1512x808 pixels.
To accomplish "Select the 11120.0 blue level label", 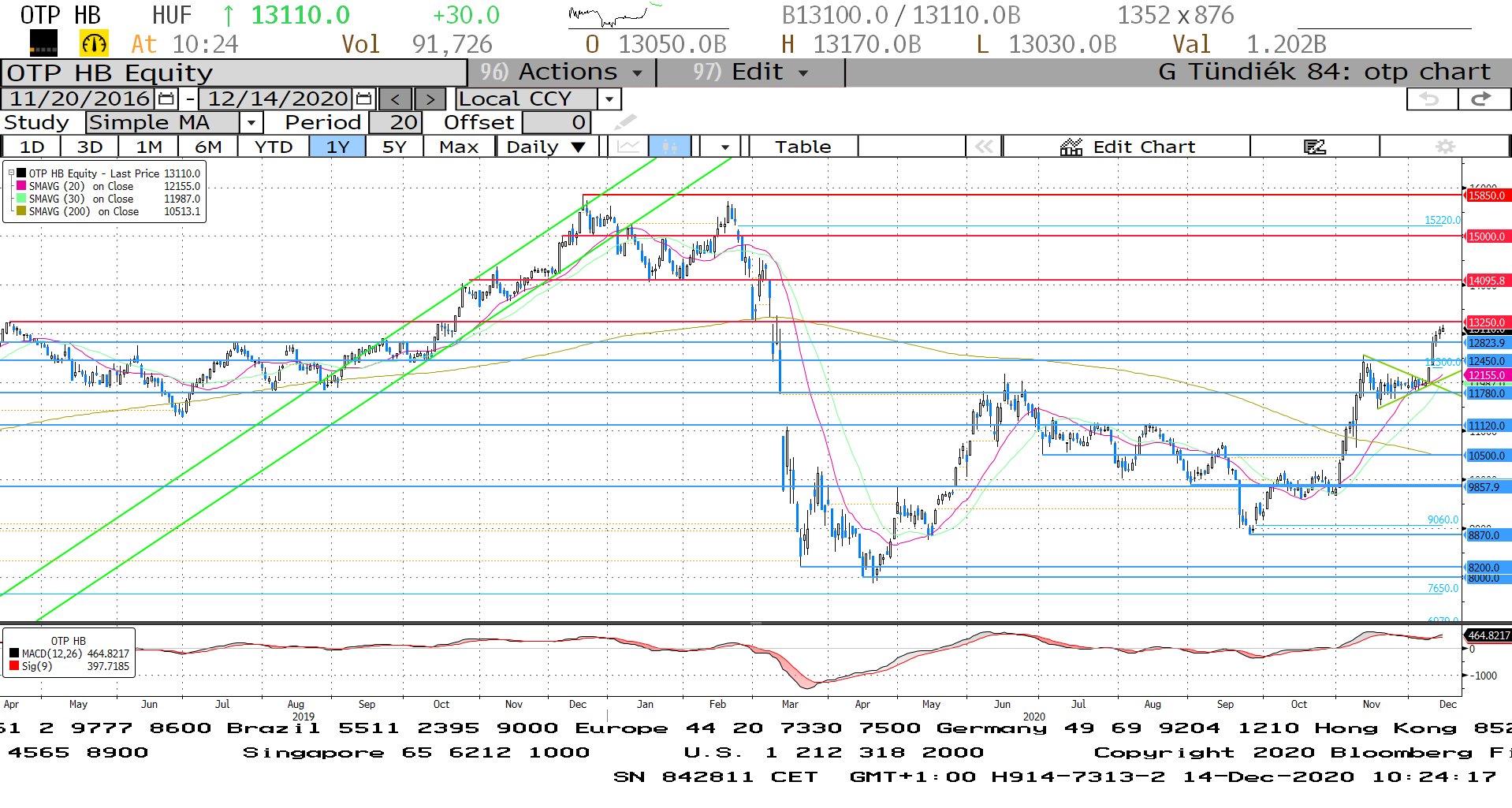I will (x=1487, y=426).
